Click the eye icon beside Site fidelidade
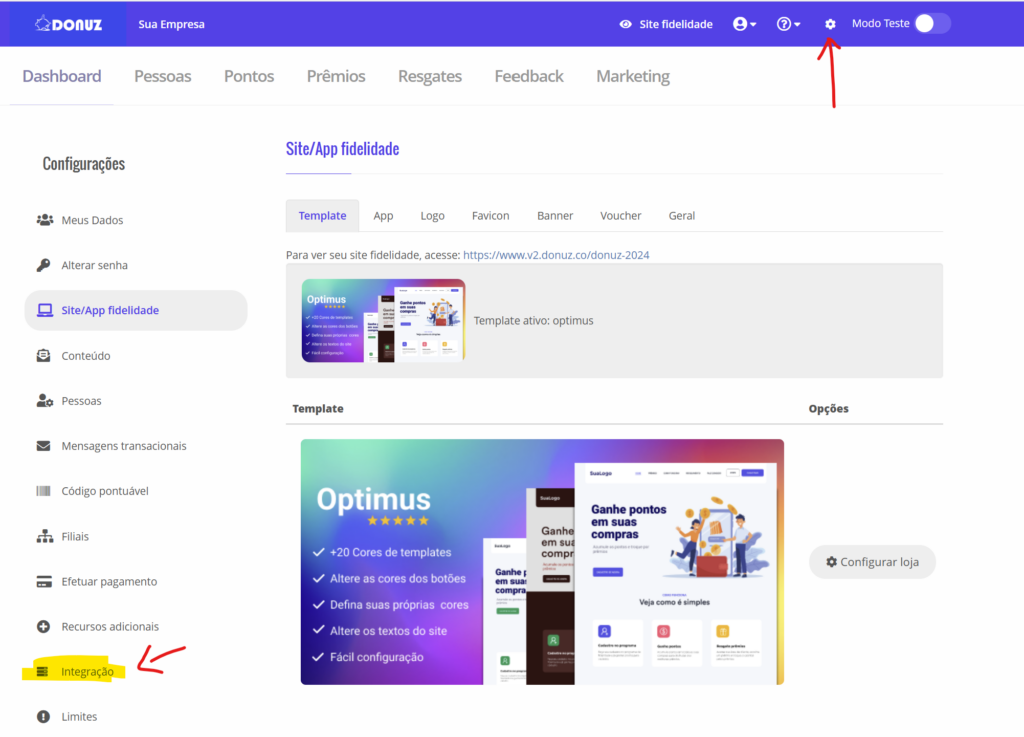Screen dimensions: 1024x737 point(626,24)
